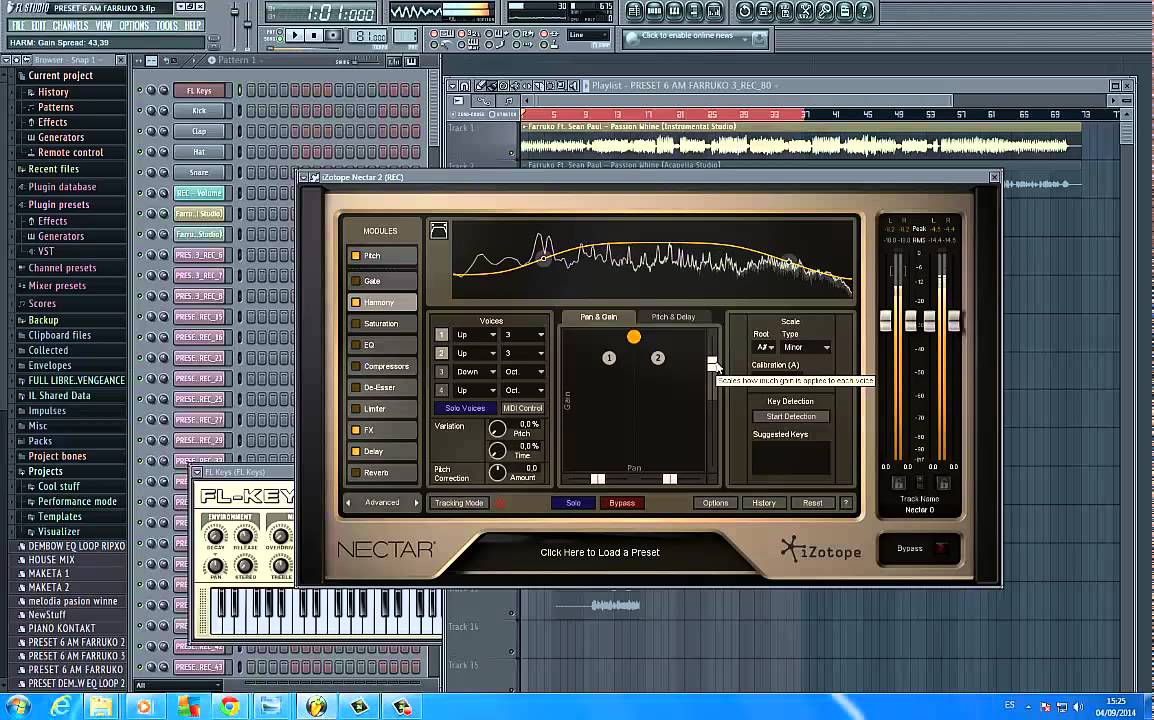Stop playback with the transport Stop button

click(x=314, y=35)
